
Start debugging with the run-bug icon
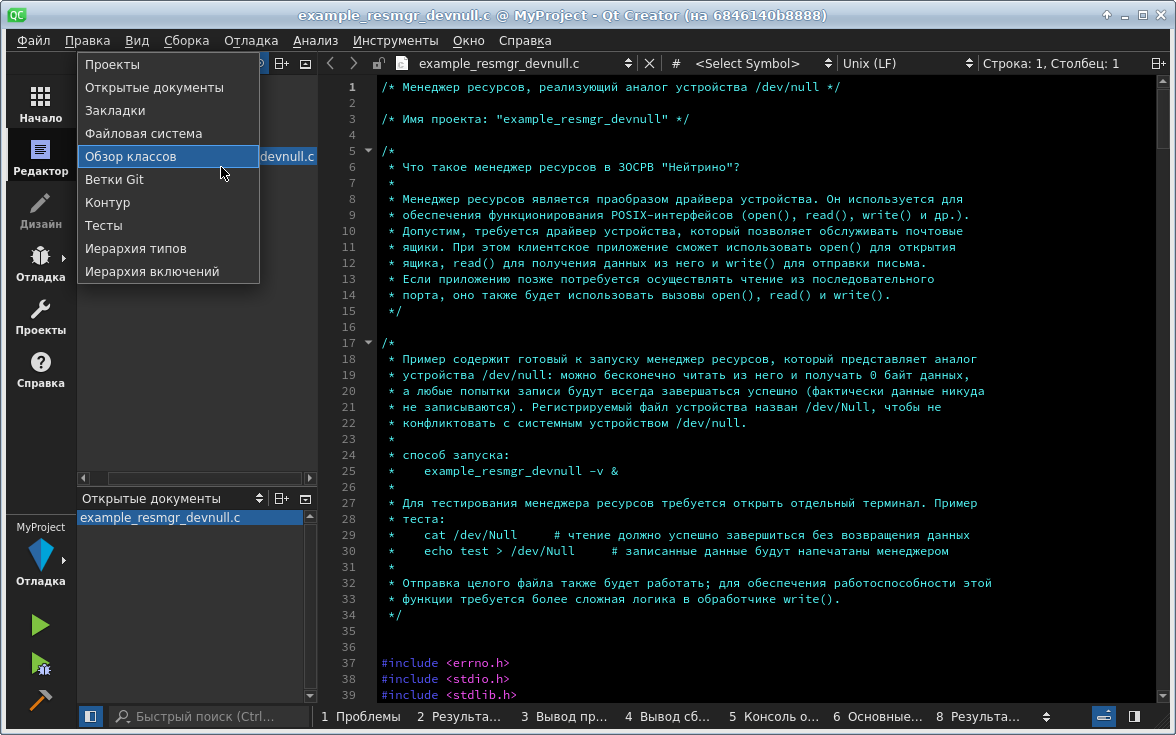pos(40,663)
